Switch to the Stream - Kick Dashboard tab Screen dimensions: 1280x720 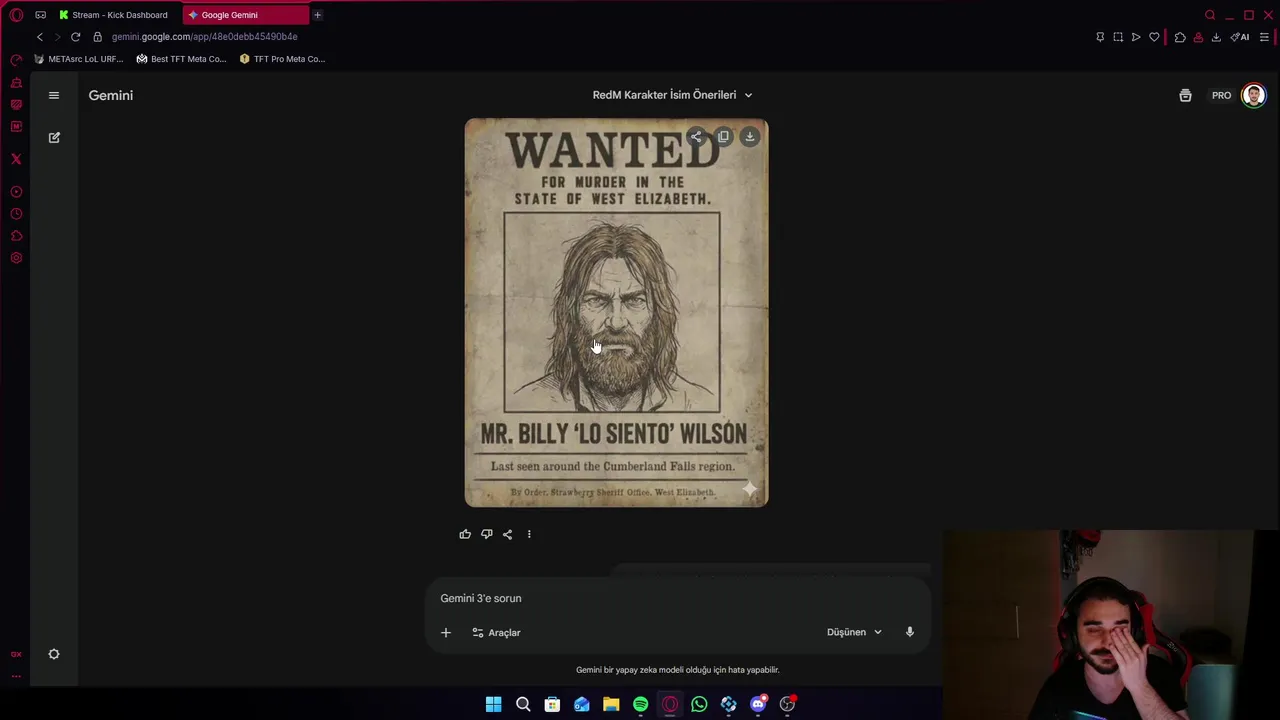pos(114,15)
